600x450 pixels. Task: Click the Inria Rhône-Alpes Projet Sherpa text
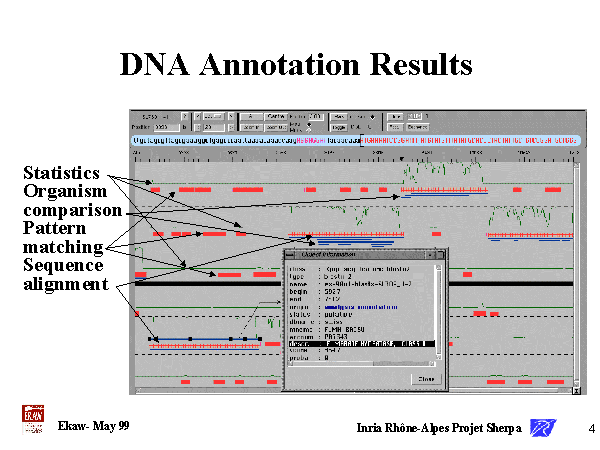(439, 428)
